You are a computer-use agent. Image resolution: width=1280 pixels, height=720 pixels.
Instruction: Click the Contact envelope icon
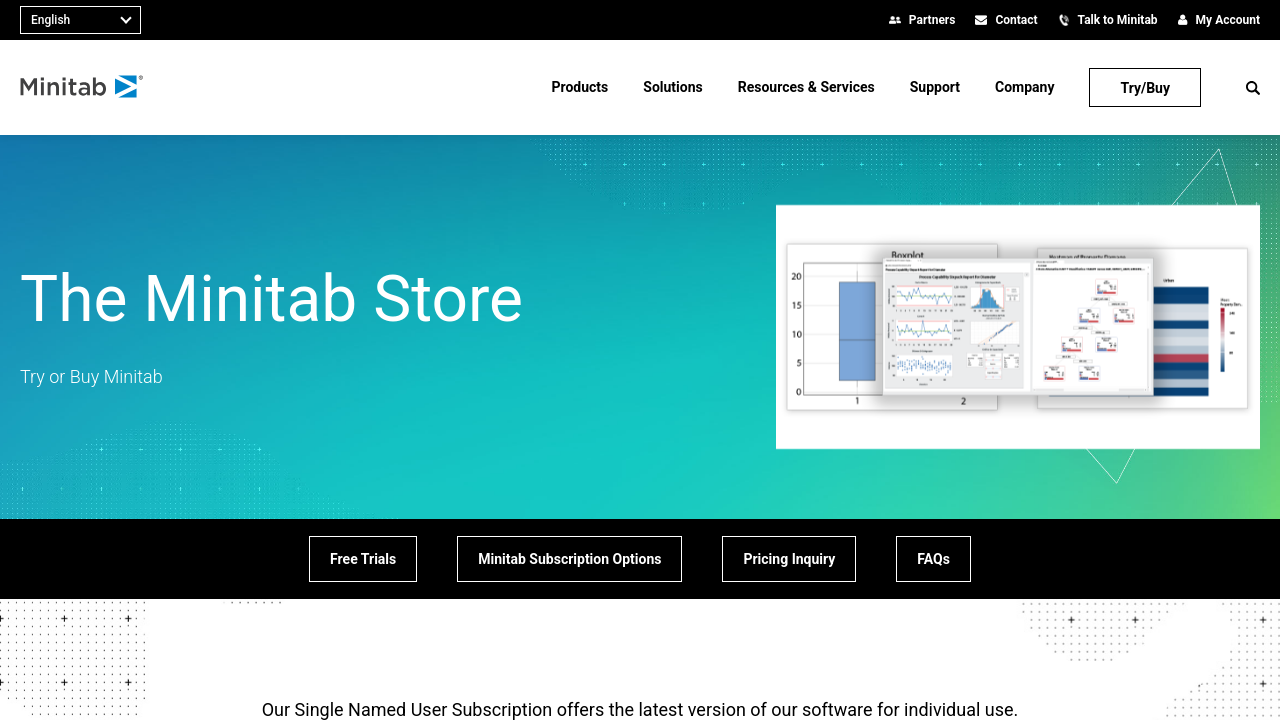tap(981, 20)
